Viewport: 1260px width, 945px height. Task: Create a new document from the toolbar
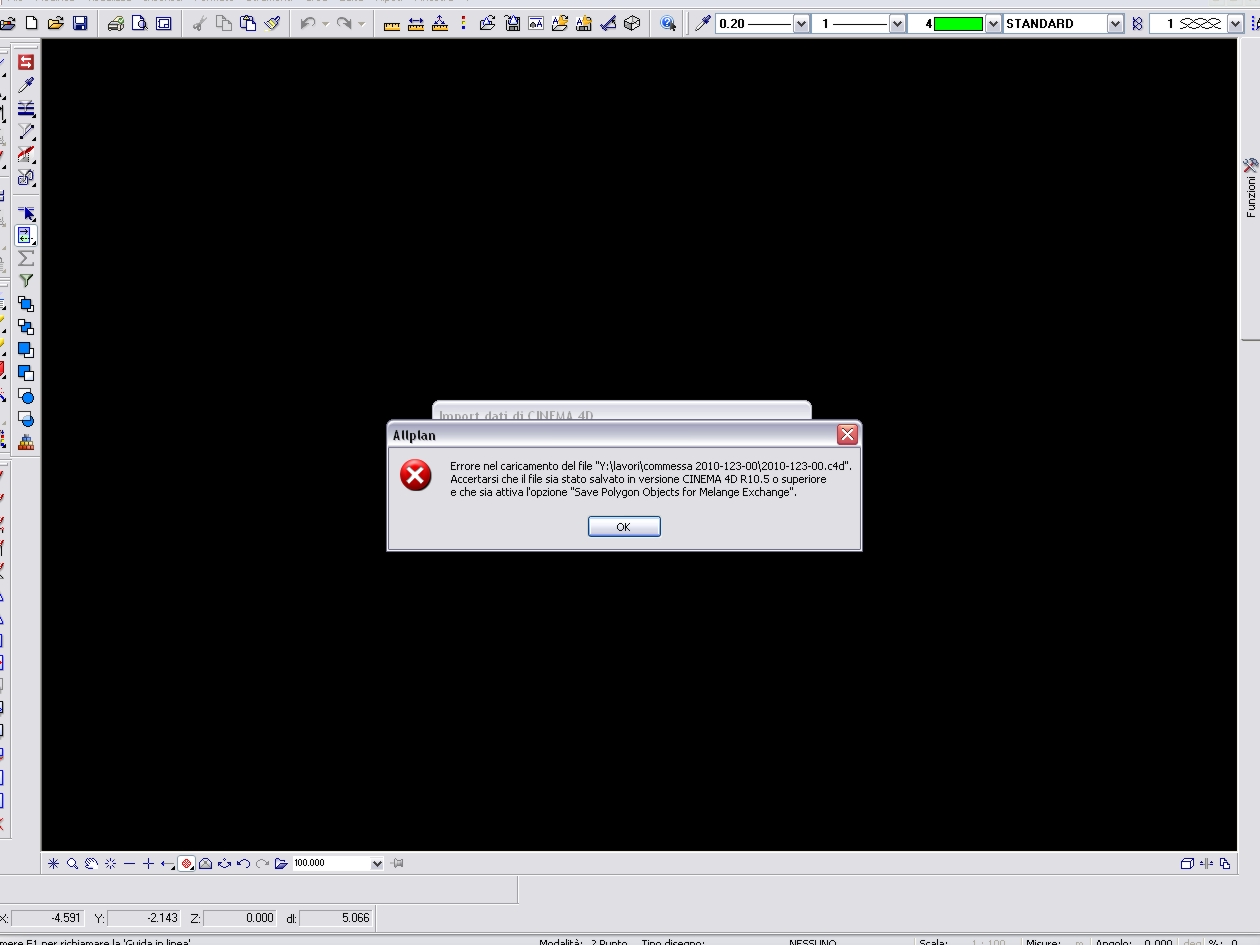(31, 23)
